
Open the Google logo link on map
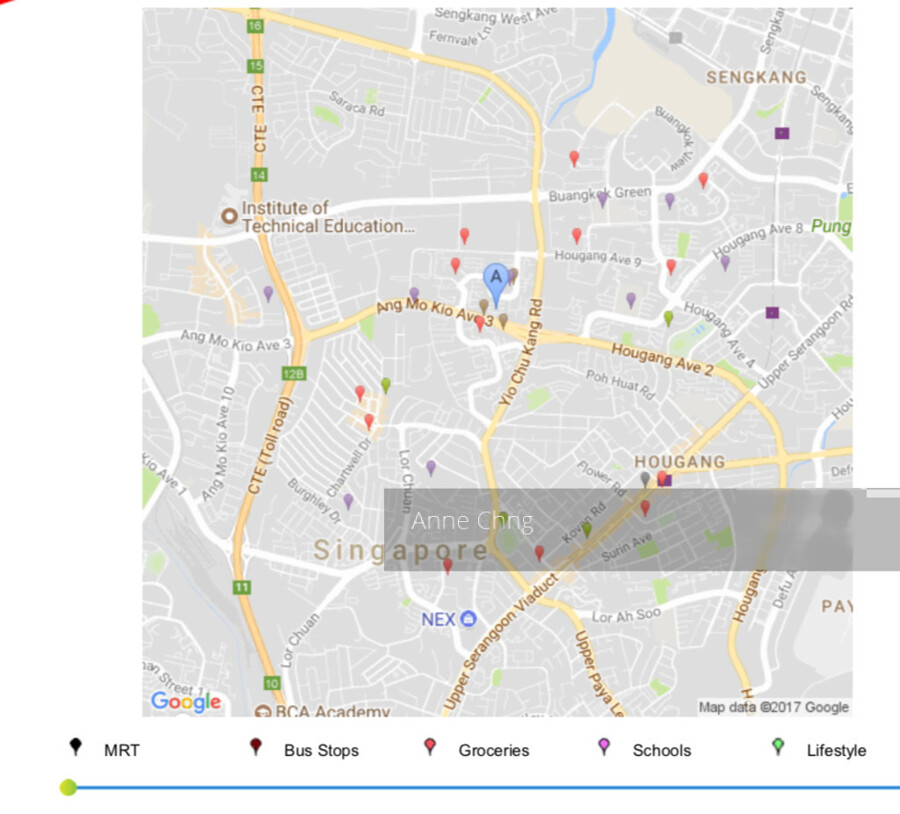click(186, 702)
